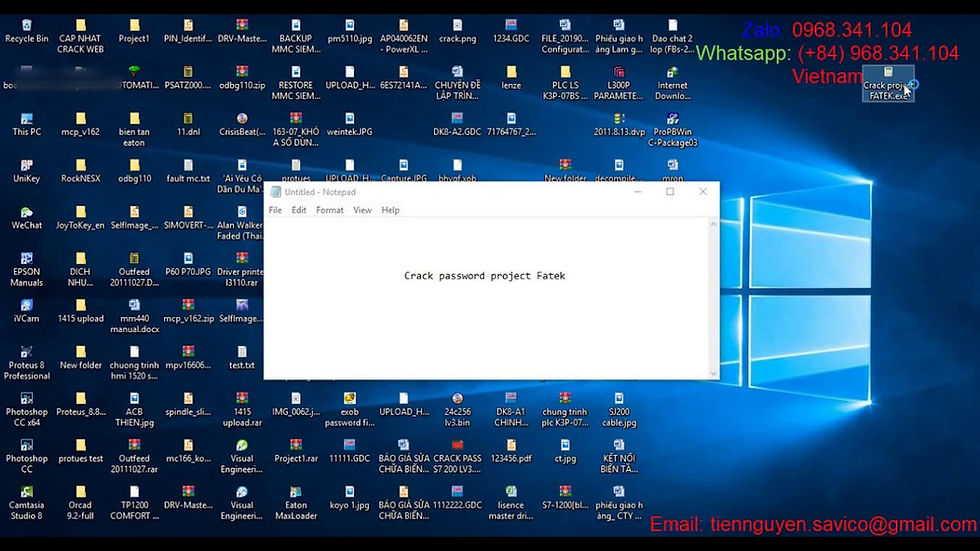Select the 11.dnl file icon
The image size is (980, 551).
188,124
